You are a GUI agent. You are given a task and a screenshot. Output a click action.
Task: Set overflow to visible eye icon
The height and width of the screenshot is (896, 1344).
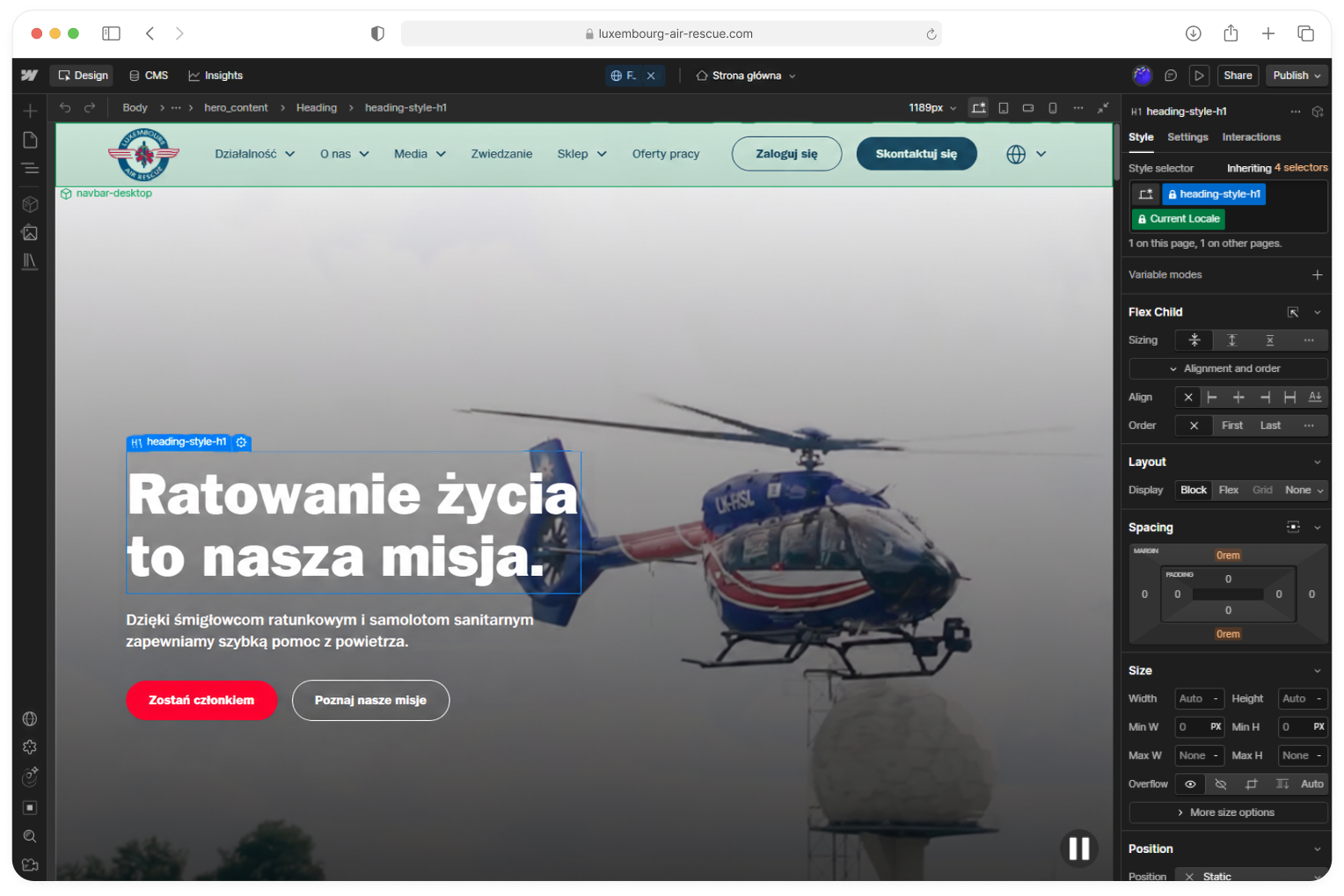pos(1190,784)
